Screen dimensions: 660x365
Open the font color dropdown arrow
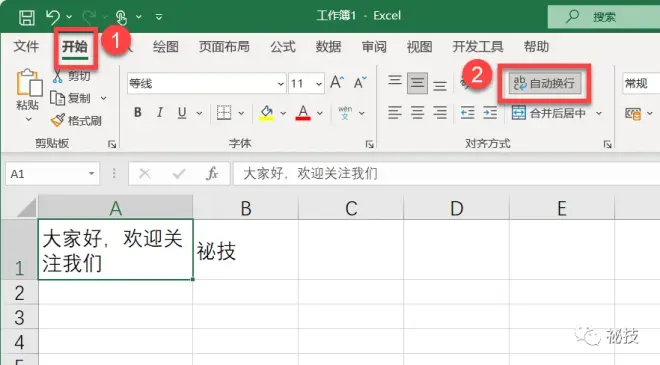pyautogui.click(x=320, y=113)
